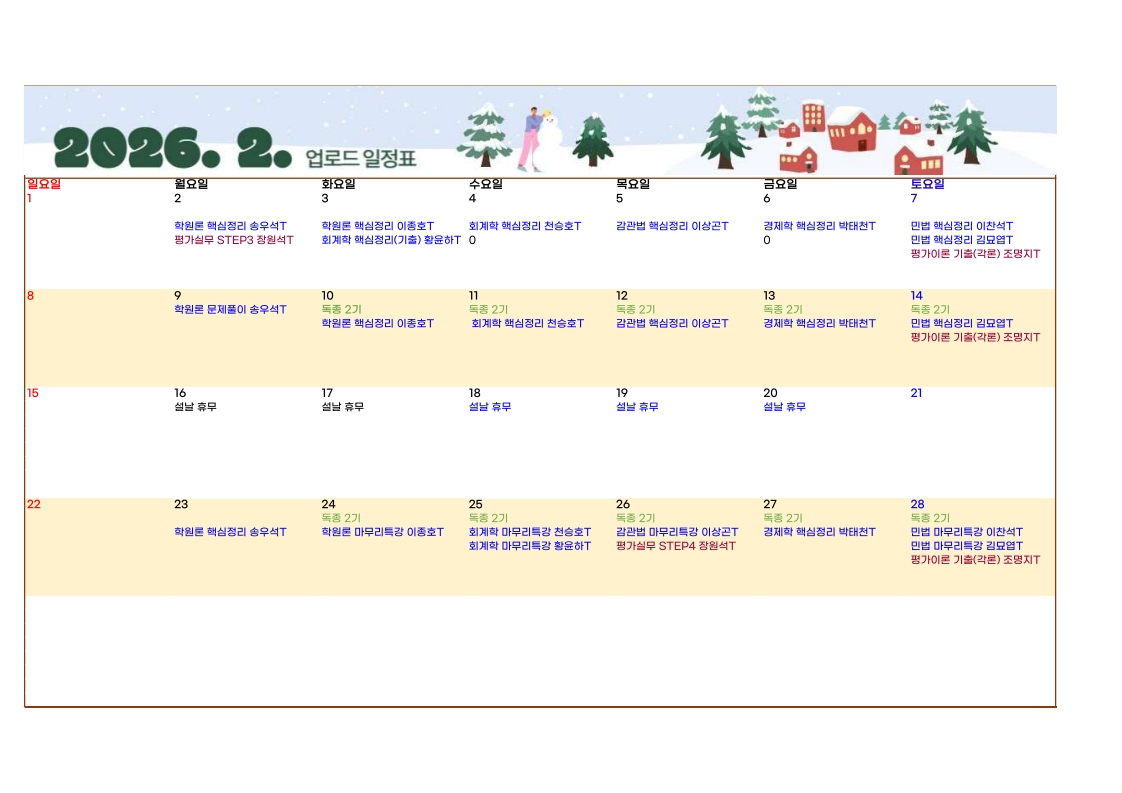The width and height of the screenshot is (1122, 793).
Task: Select date number 21 on Saturday
Action: [x=916, y=393]
